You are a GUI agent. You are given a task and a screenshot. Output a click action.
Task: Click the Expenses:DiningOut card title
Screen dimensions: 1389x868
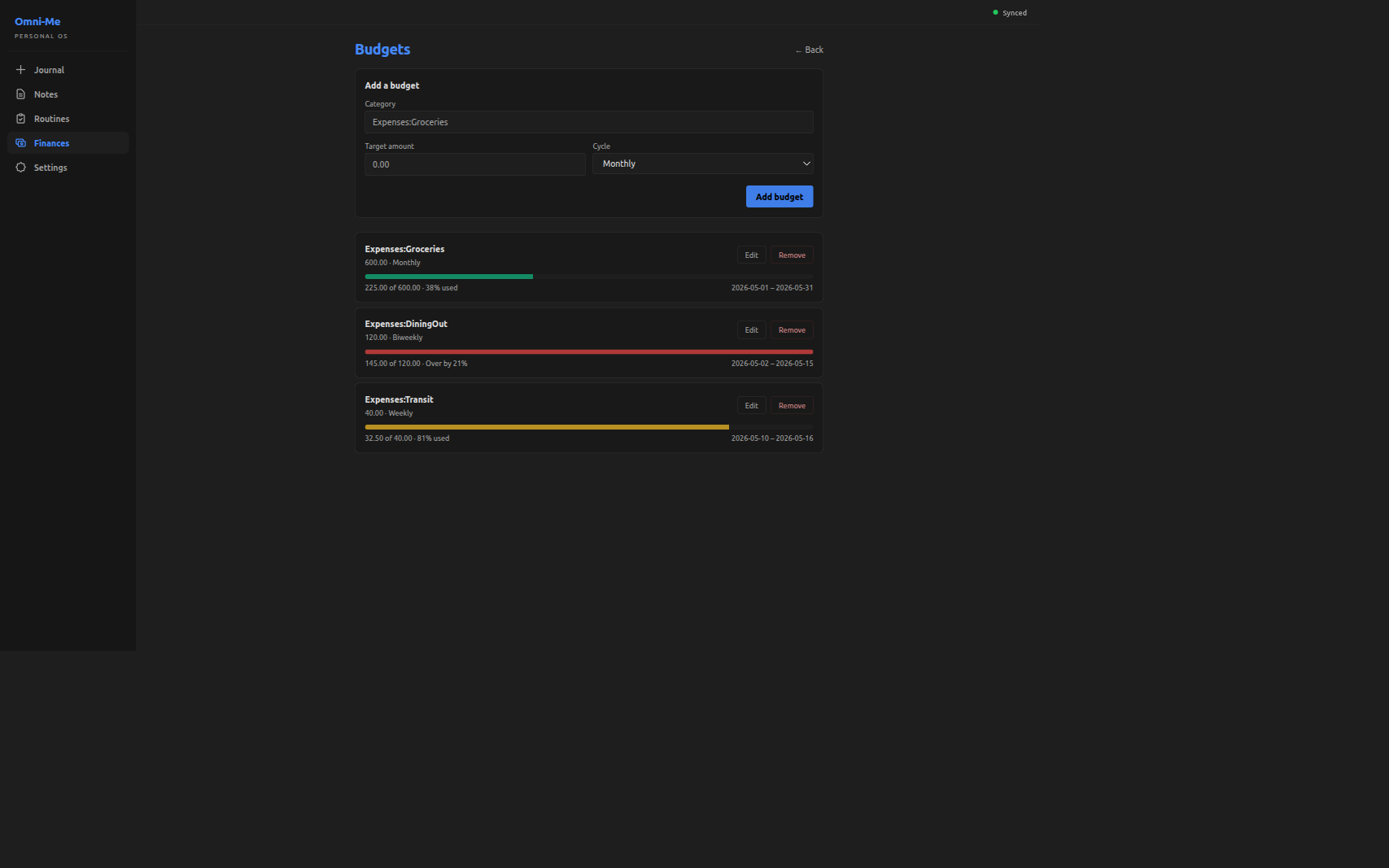[406, 324]
